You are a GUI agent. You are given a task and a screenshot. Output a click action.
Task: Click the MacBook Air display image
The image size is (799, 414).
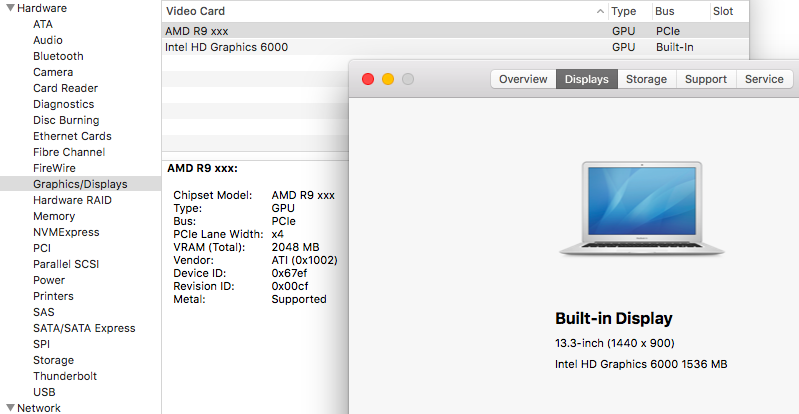pyautogui.click(x=642, y=208)
